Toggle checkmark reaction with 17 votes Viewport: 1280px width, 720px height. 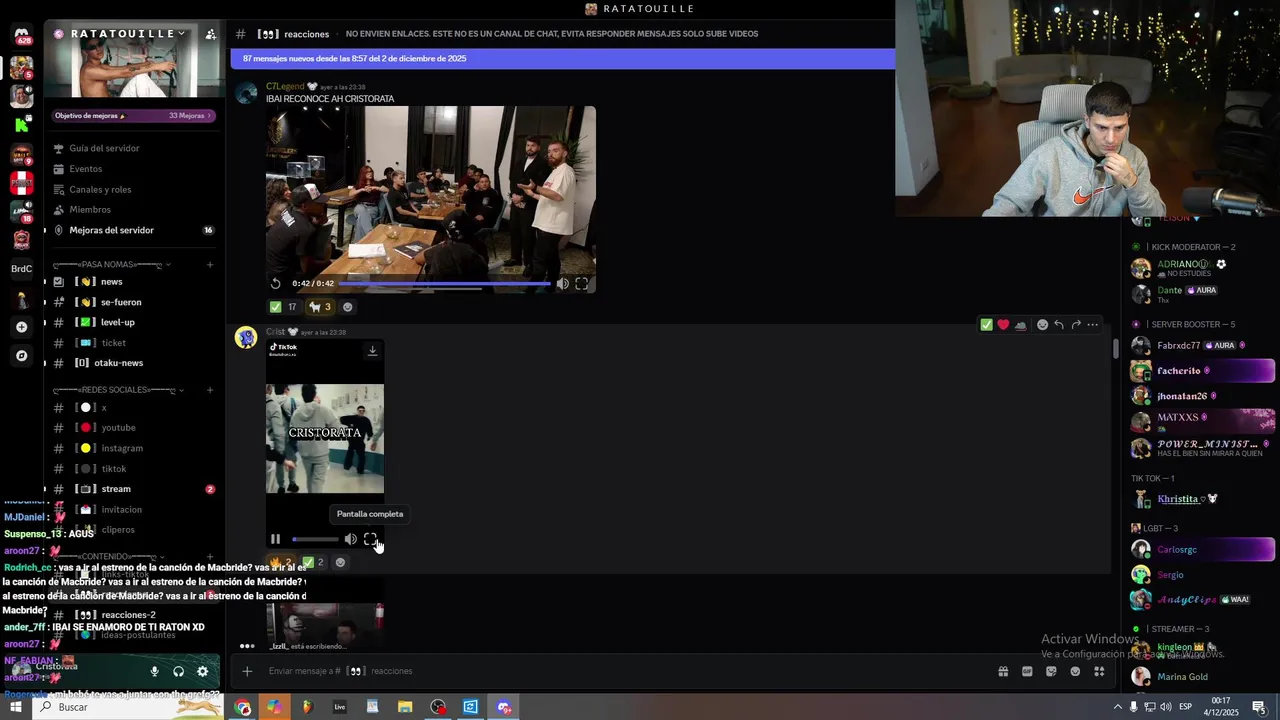pyautogui.click(x=283, y=307)
